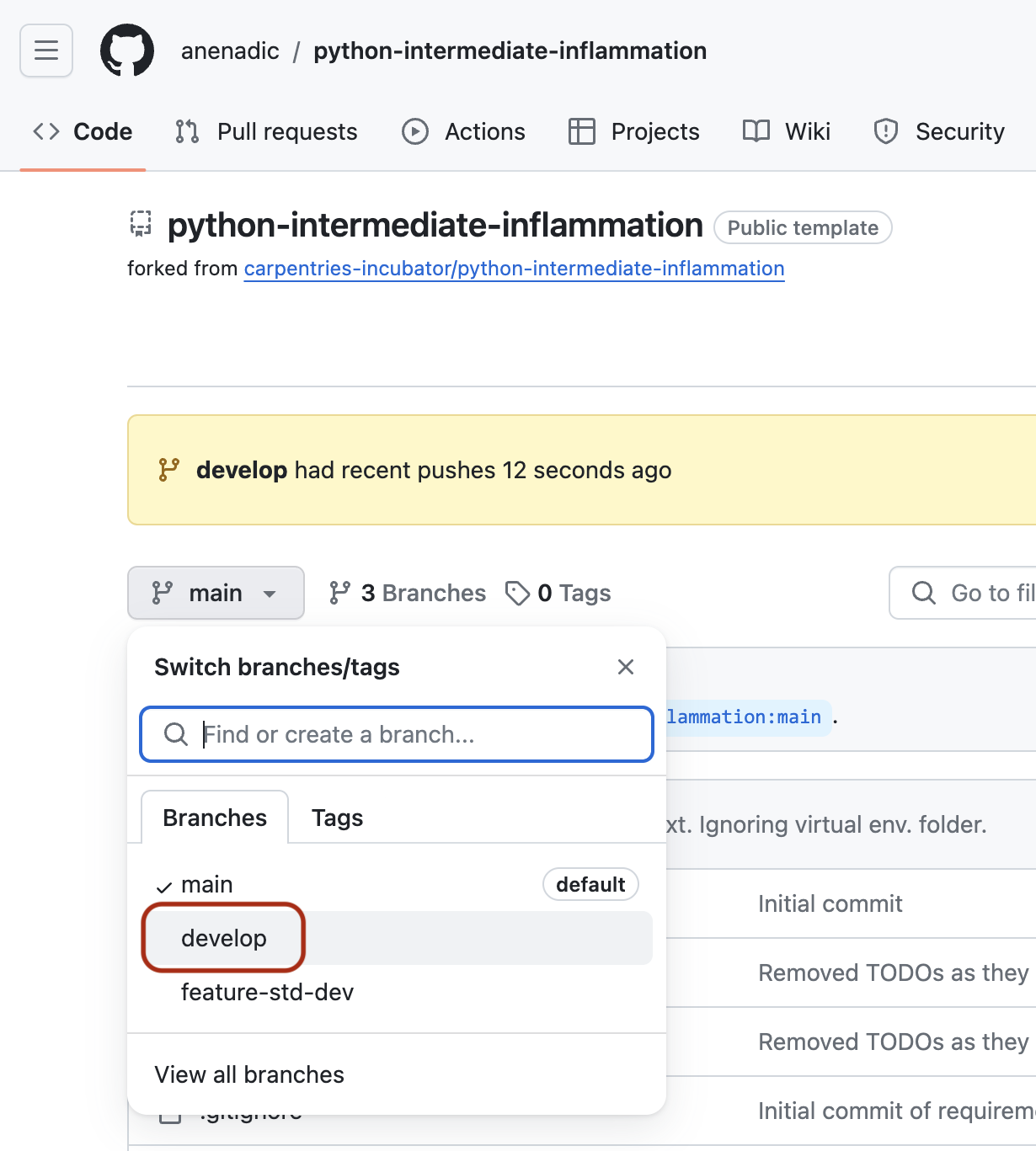Click View all branches link
The image size is (1036, 1151).
pyautogui.click(x=249, y=1074)
